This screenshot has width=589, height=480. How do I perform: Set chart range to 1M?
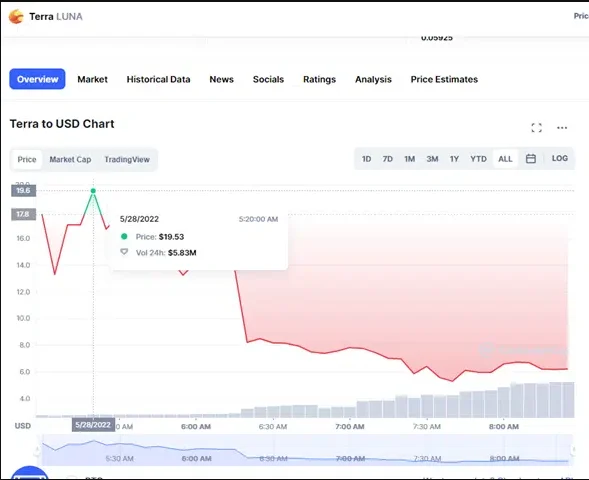point(409,159)
